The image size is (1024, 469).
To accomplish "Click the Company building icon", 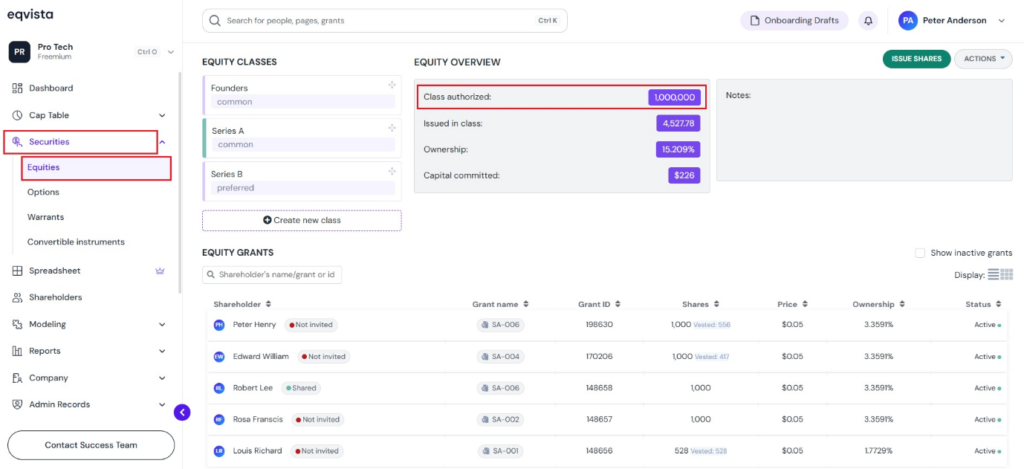I will point(18,378).
